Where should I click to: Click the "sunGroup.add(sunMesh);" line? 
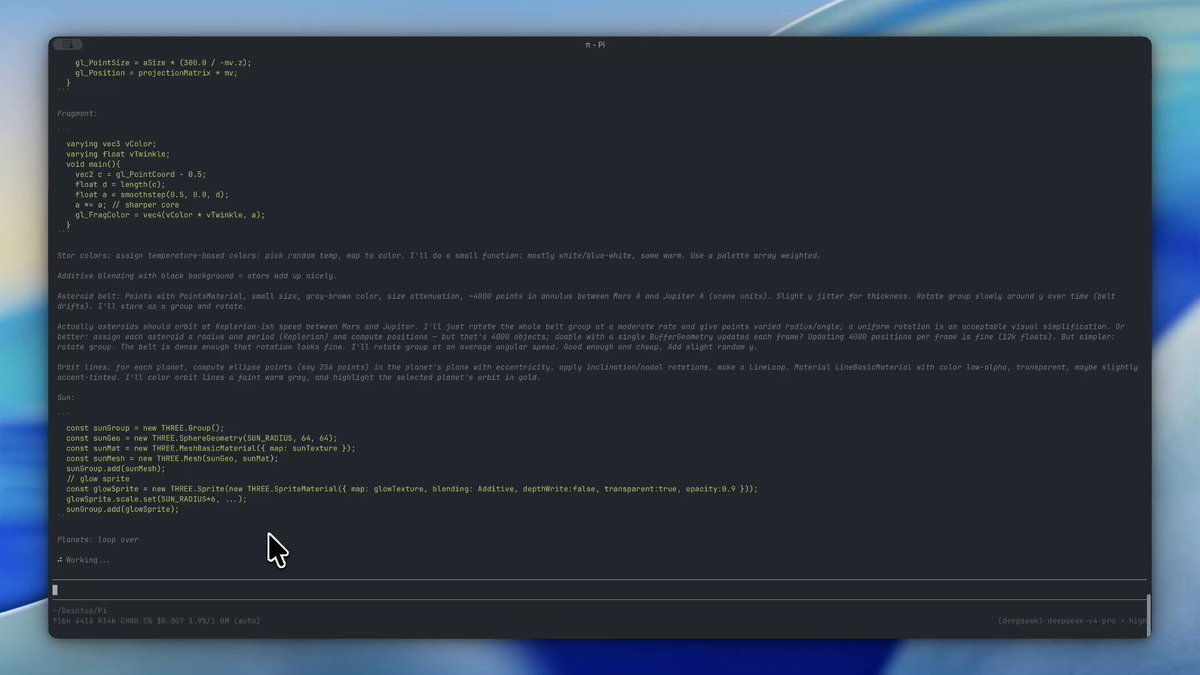click(116, 468)
